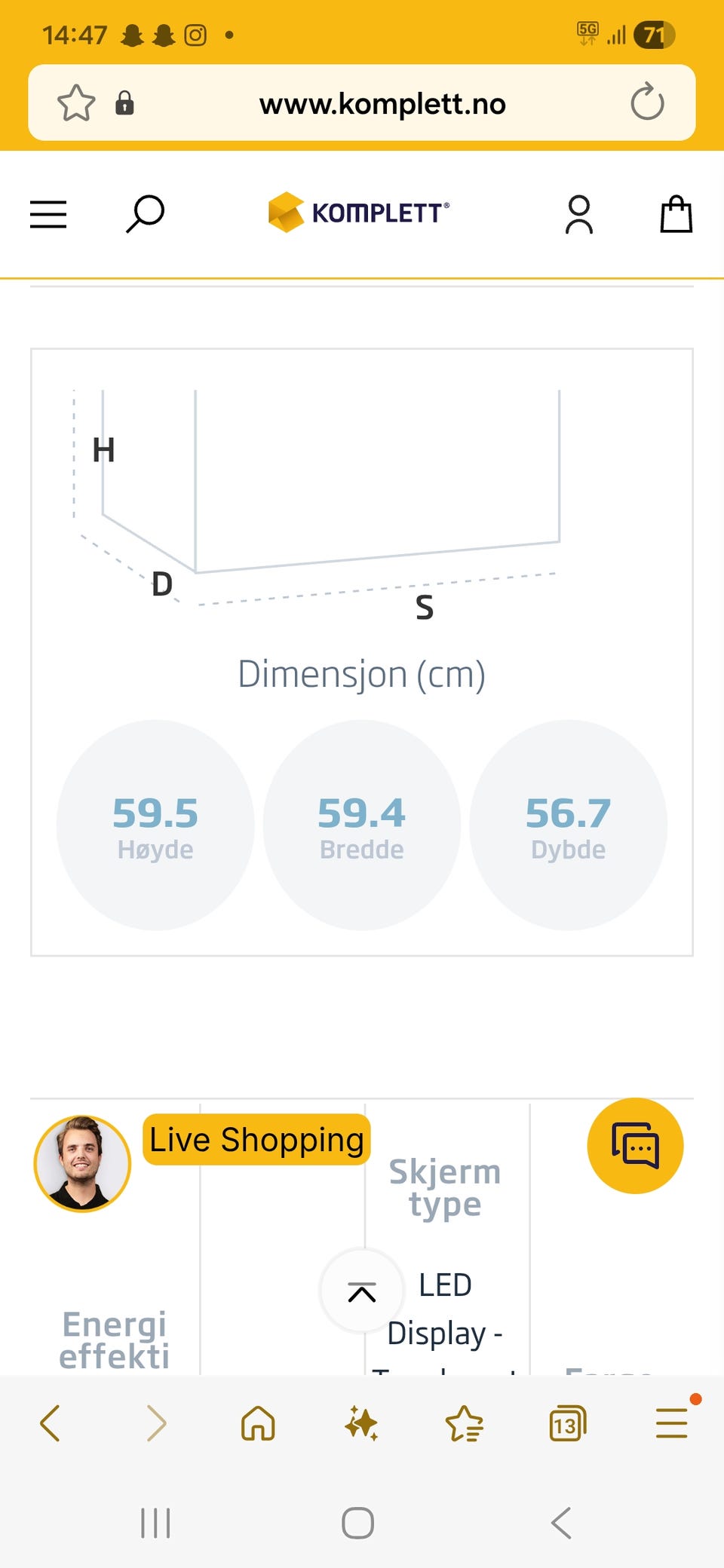The height and width of the screenshot is (1568, 724).
Task: Open the browser tools menu
Action: (671, 1423)
